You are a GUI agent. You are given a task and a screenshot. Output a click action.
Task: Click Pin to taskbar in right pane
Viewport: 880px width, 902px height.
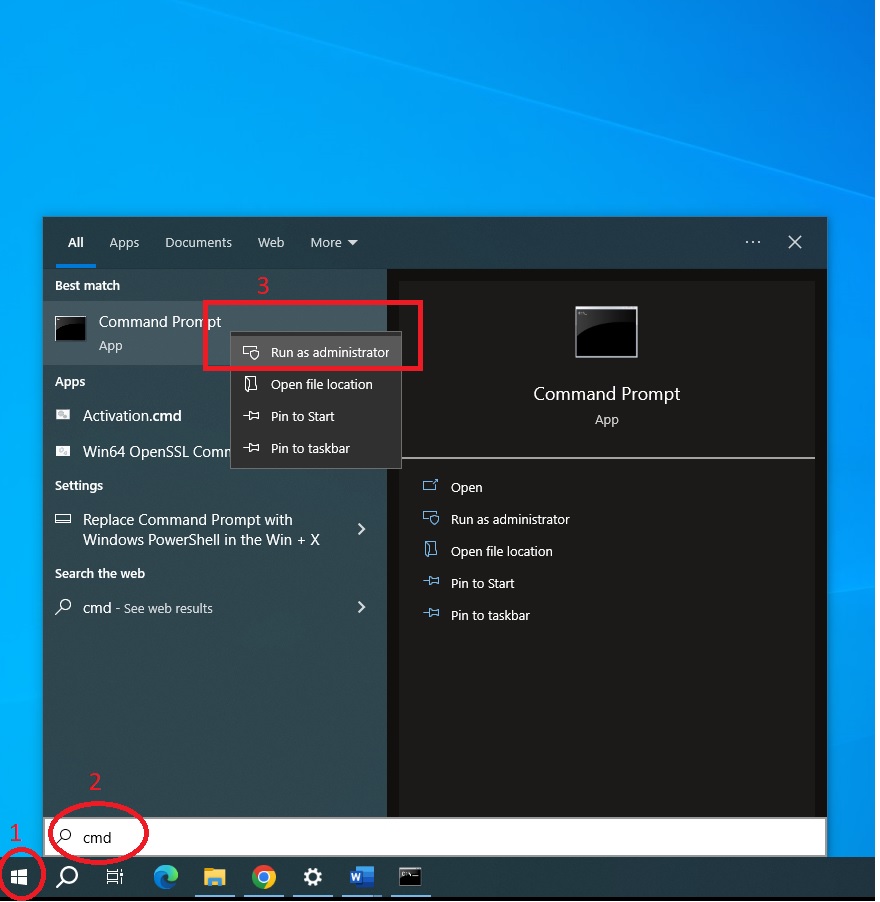[490, 616]
